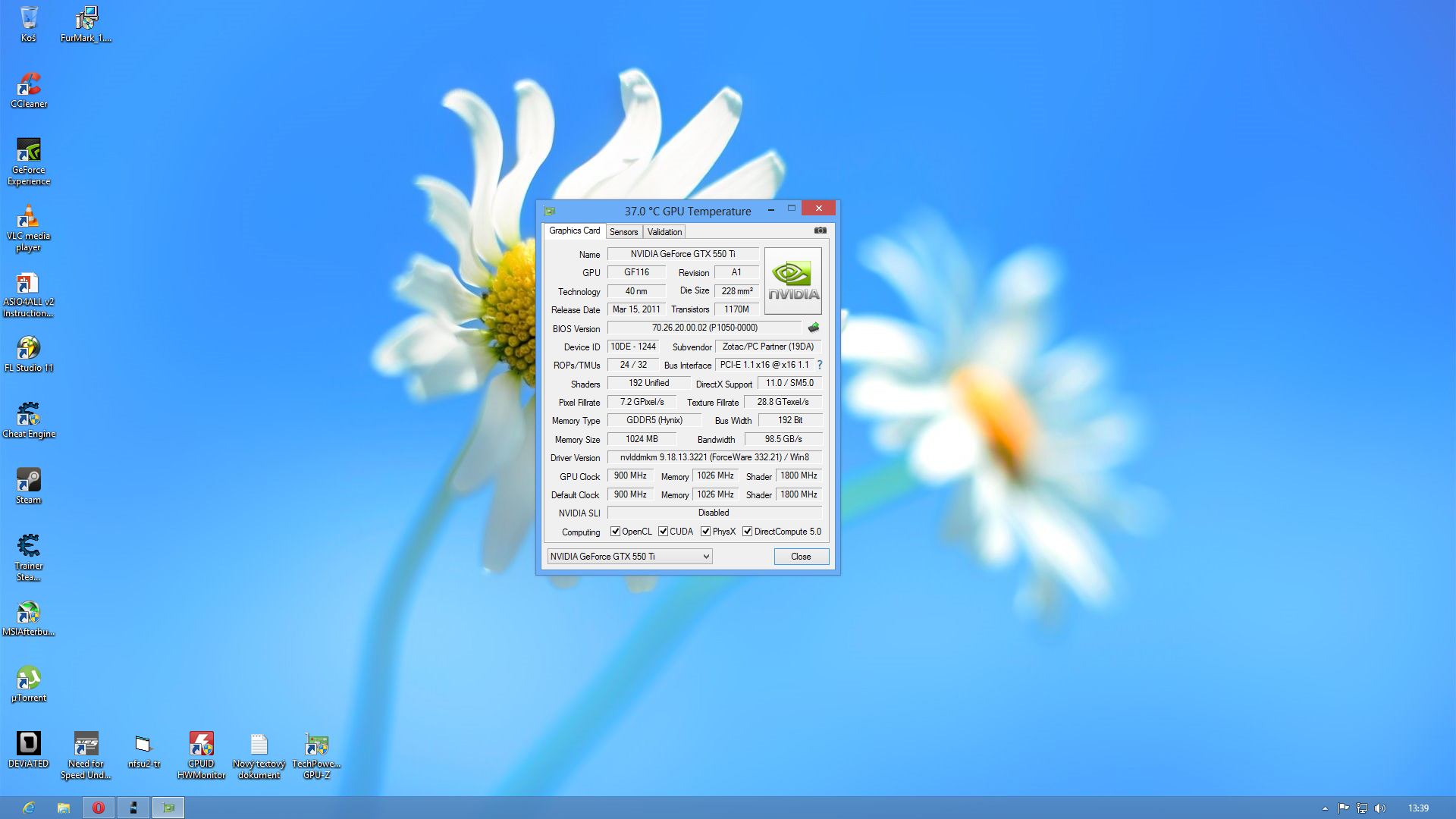Click the NVIDIA SLI Disabled field
The width and height of the screenshot is (1456, 819).
pos(714,513)
